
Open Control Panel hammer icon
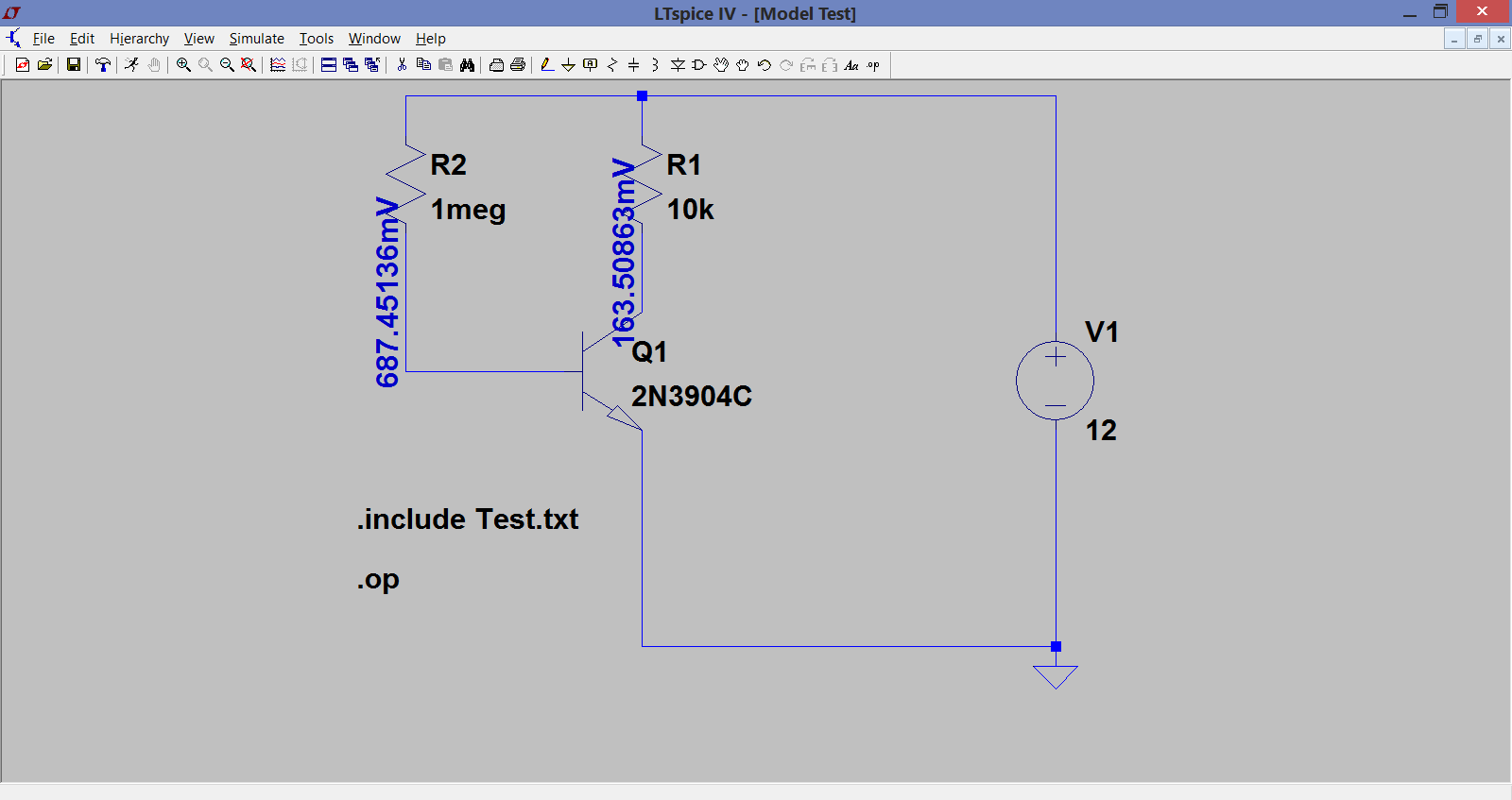click(x=103, y=65)
